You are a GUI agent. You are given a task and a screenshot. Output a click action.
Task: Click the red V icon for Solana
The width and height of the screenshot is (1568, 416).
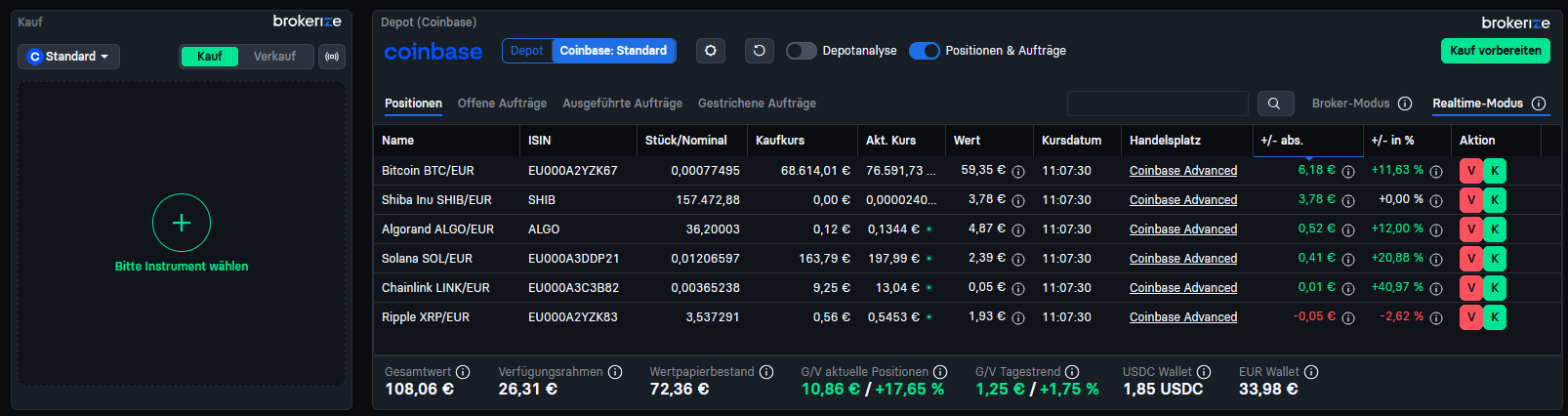[1470, 259]
